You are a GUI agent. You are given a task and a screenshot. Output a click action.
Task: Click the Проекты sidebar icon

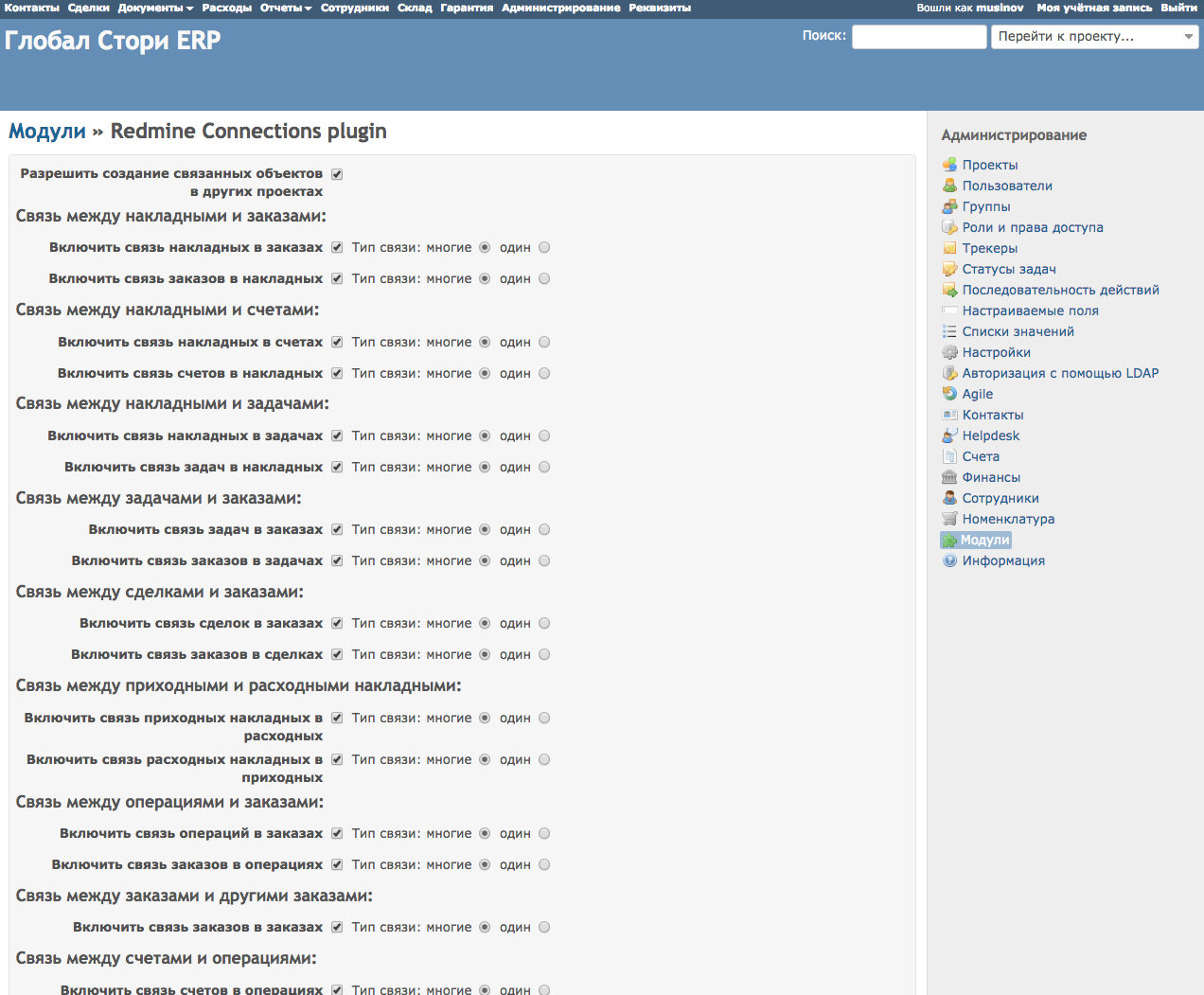coord(949,165)
